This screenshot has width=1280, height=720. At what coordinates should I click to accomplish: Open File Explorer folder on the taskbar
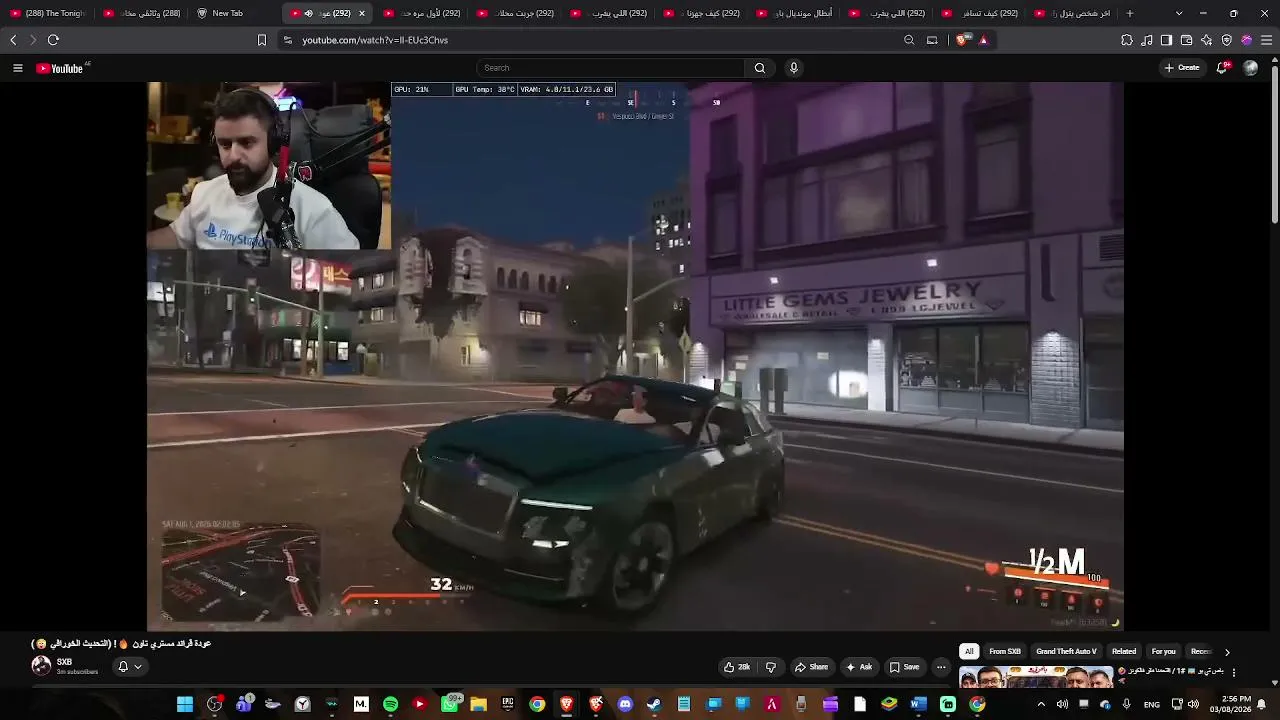(x=478, y=704)
